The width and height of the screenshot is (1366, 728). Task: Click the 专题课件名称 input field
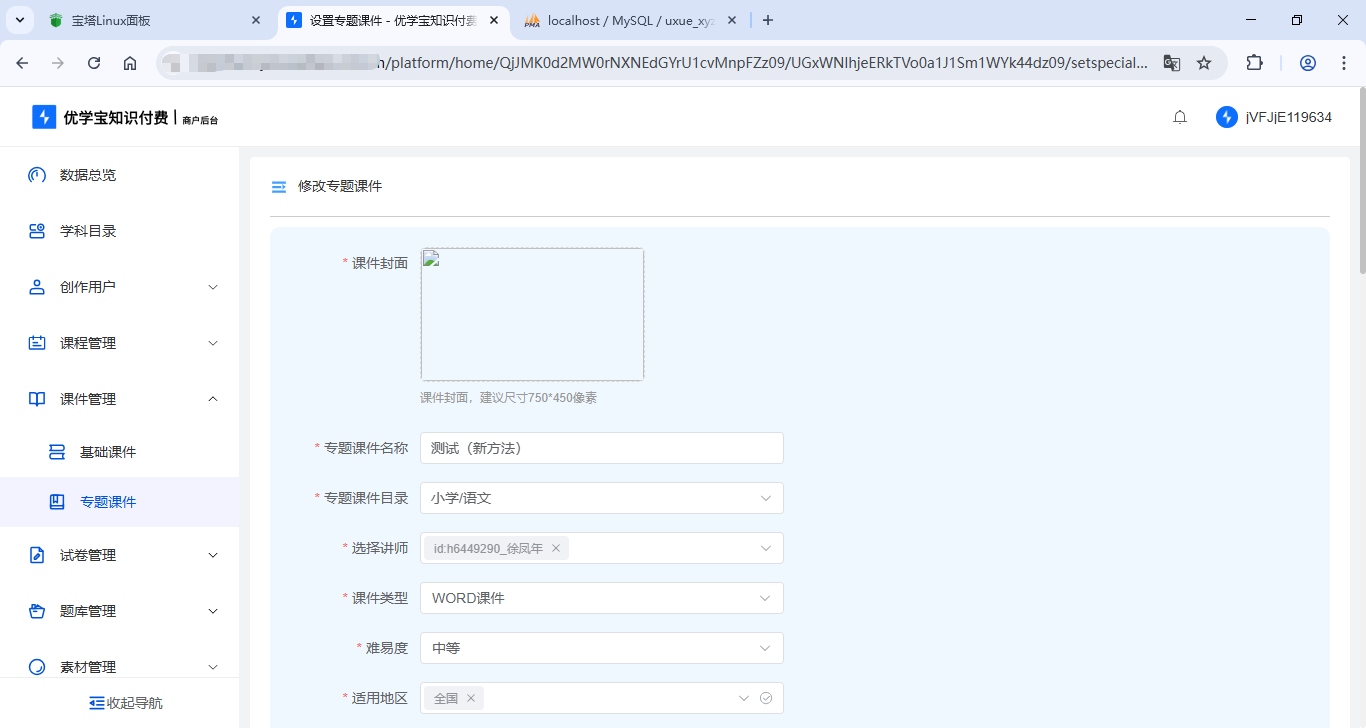pos(600,447)
